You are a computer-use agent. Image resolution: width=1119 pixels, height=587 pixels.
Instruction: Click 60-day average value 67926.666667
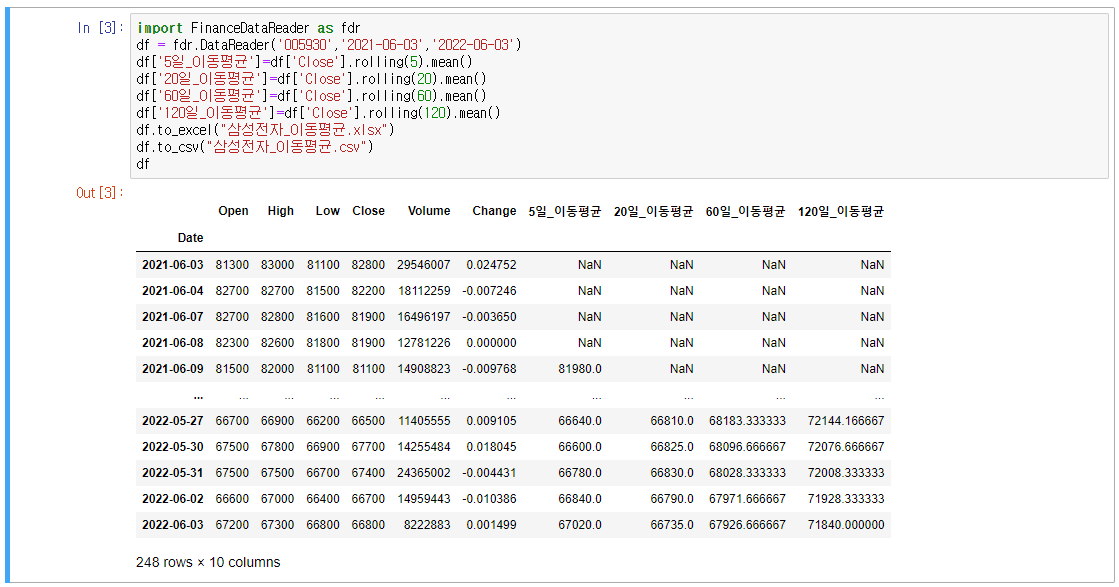(x=747, y=525)
